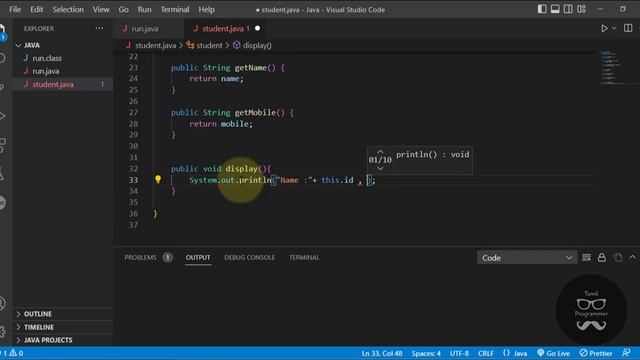
Task: Close unsaved student.java tab via dot
Action: point(258,29)
